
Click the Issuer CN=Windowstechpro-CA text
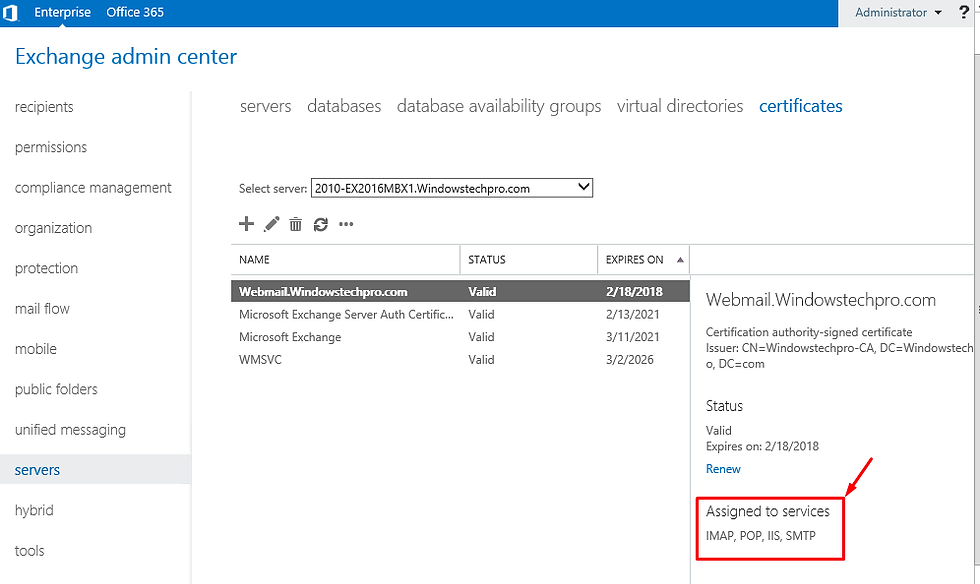(839, 356)
